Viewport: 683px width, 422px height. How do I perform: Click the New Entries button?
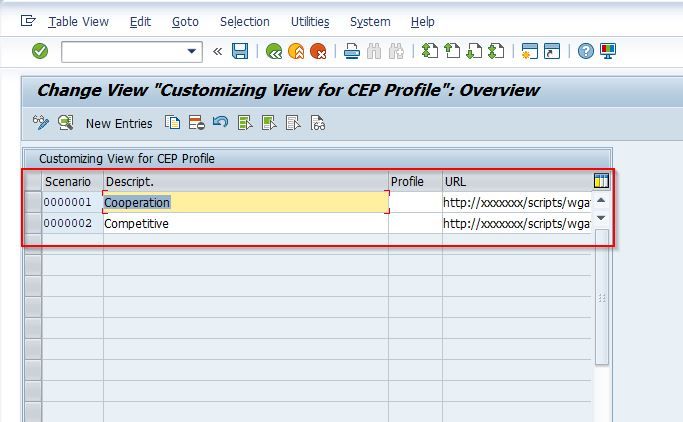(x=119, y=124)
